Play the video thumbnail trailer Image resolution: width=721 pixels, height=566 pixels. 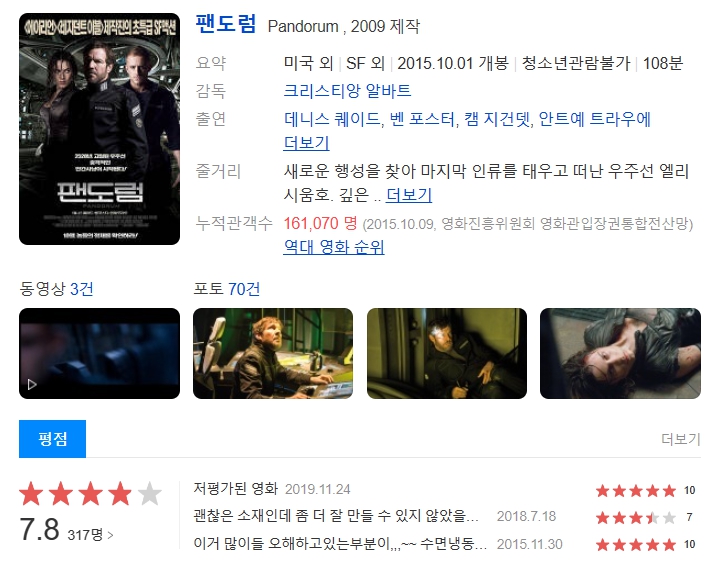[x=99, y=353]
